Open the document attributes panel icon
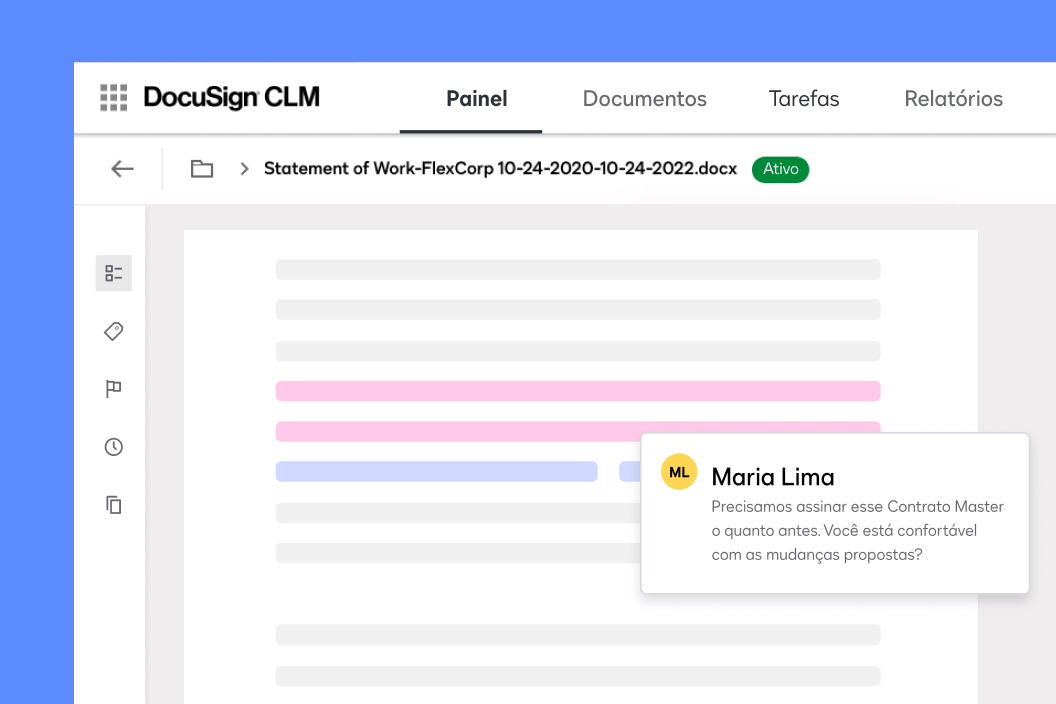 [x=113, y=272]
